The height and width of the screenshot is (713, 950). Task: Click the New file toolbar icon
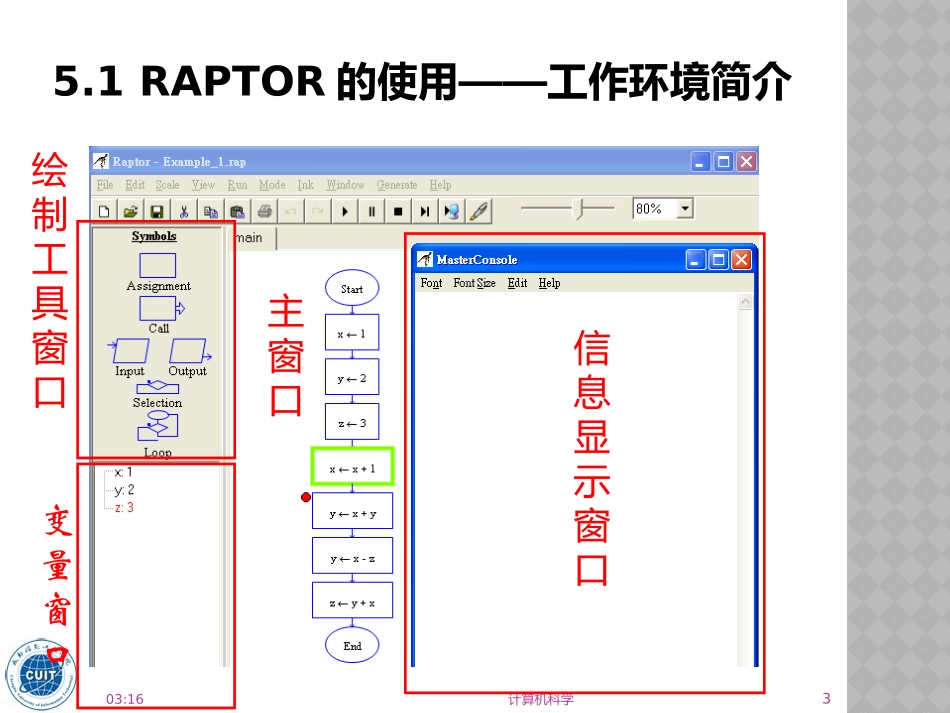pyautogui.click(x=104, y=211)
